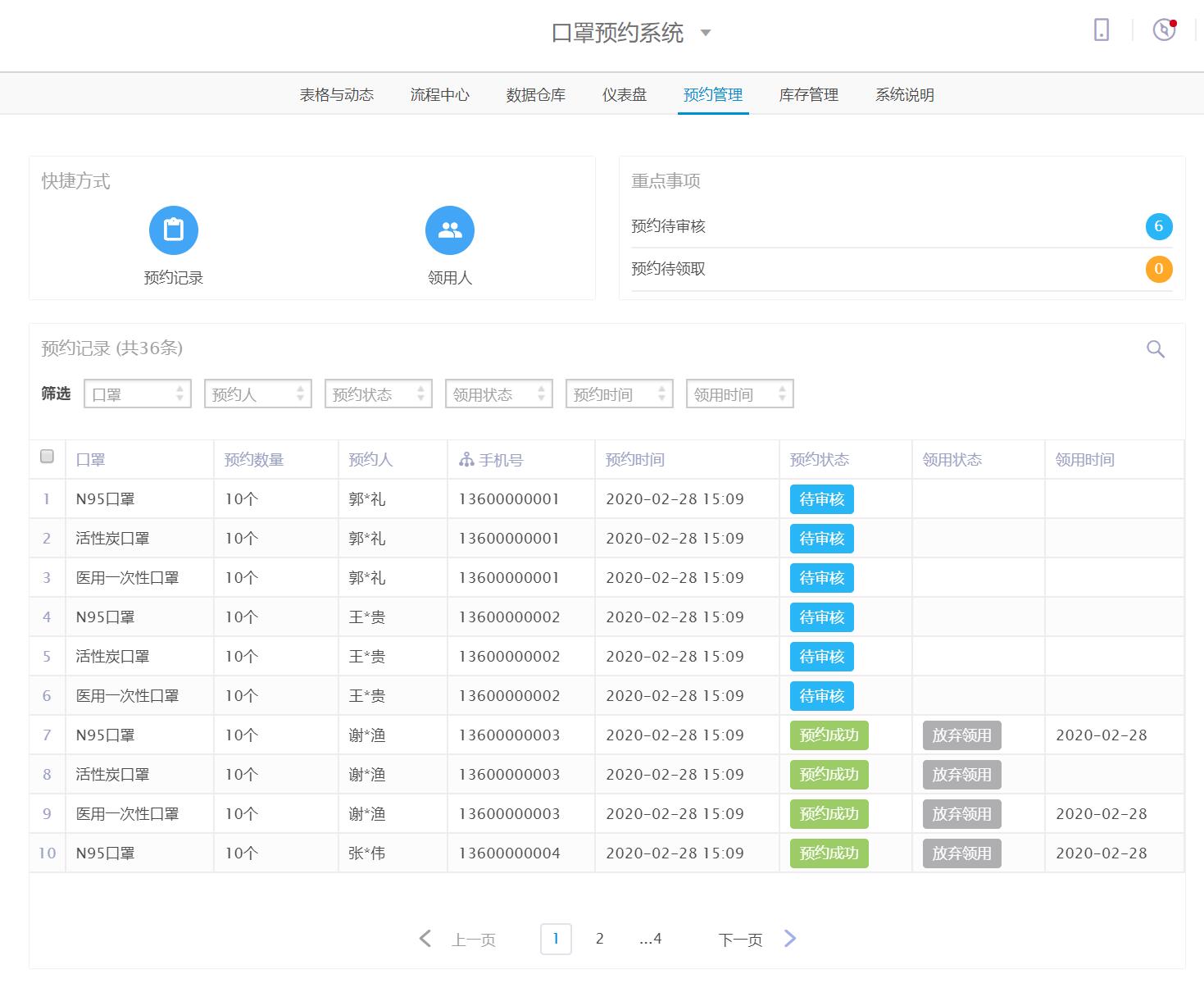Screen dimensions: 1204x983
Task: Click the 预约时间 column header
Action: [635, 460]
